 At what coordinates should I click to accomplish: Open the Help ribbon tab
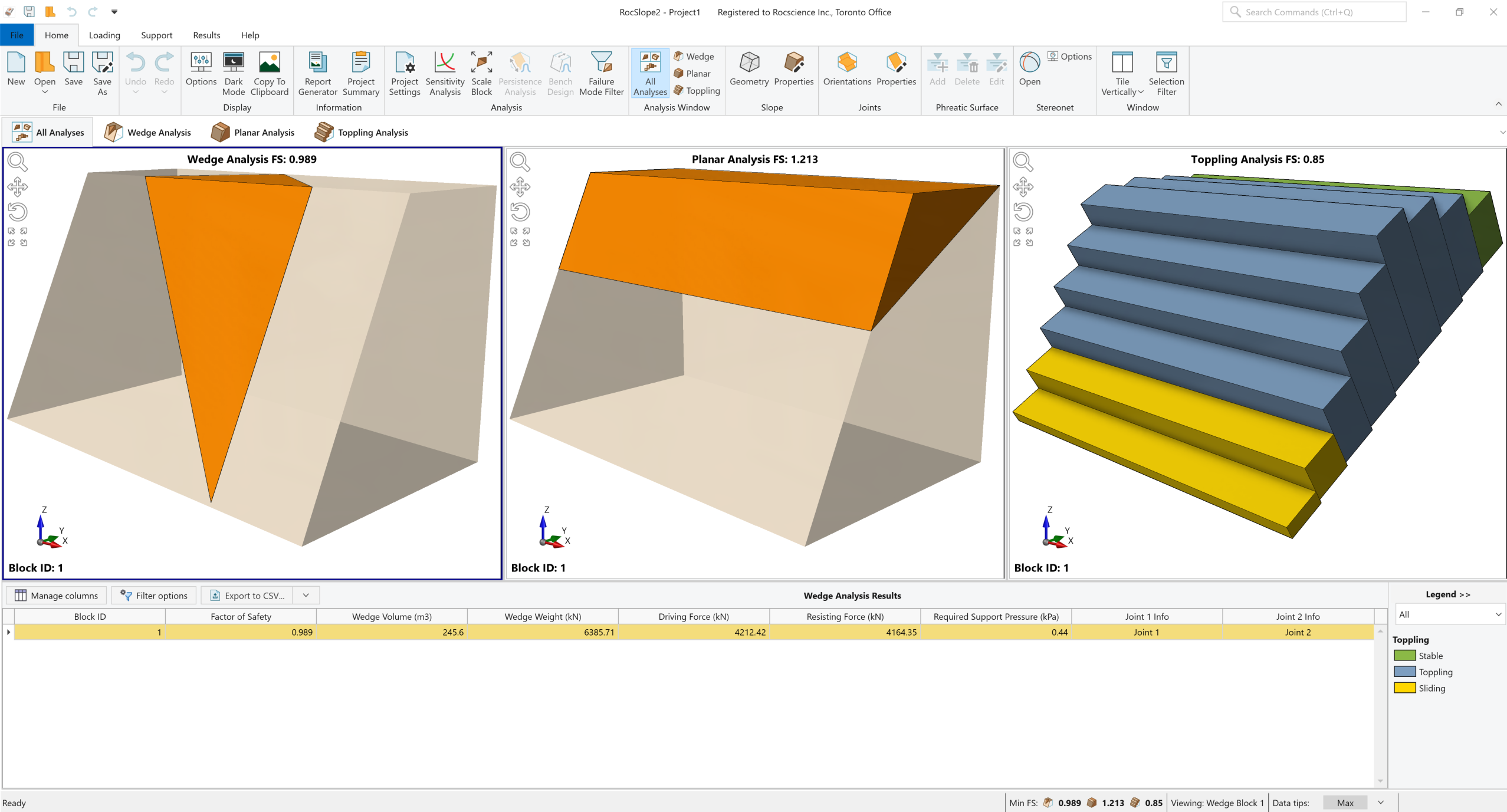point(250,35)
